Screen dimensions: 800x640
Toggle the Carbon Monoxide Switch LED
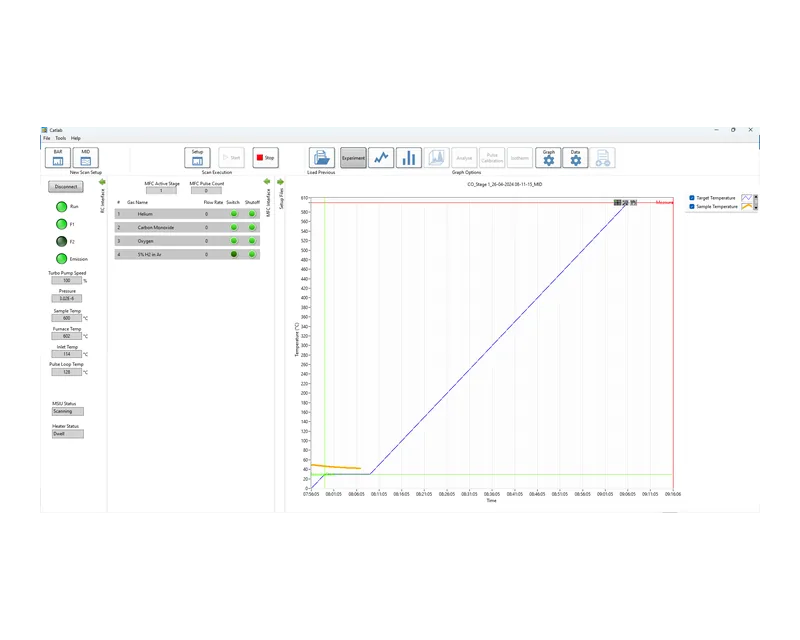[x=234, y=228]
